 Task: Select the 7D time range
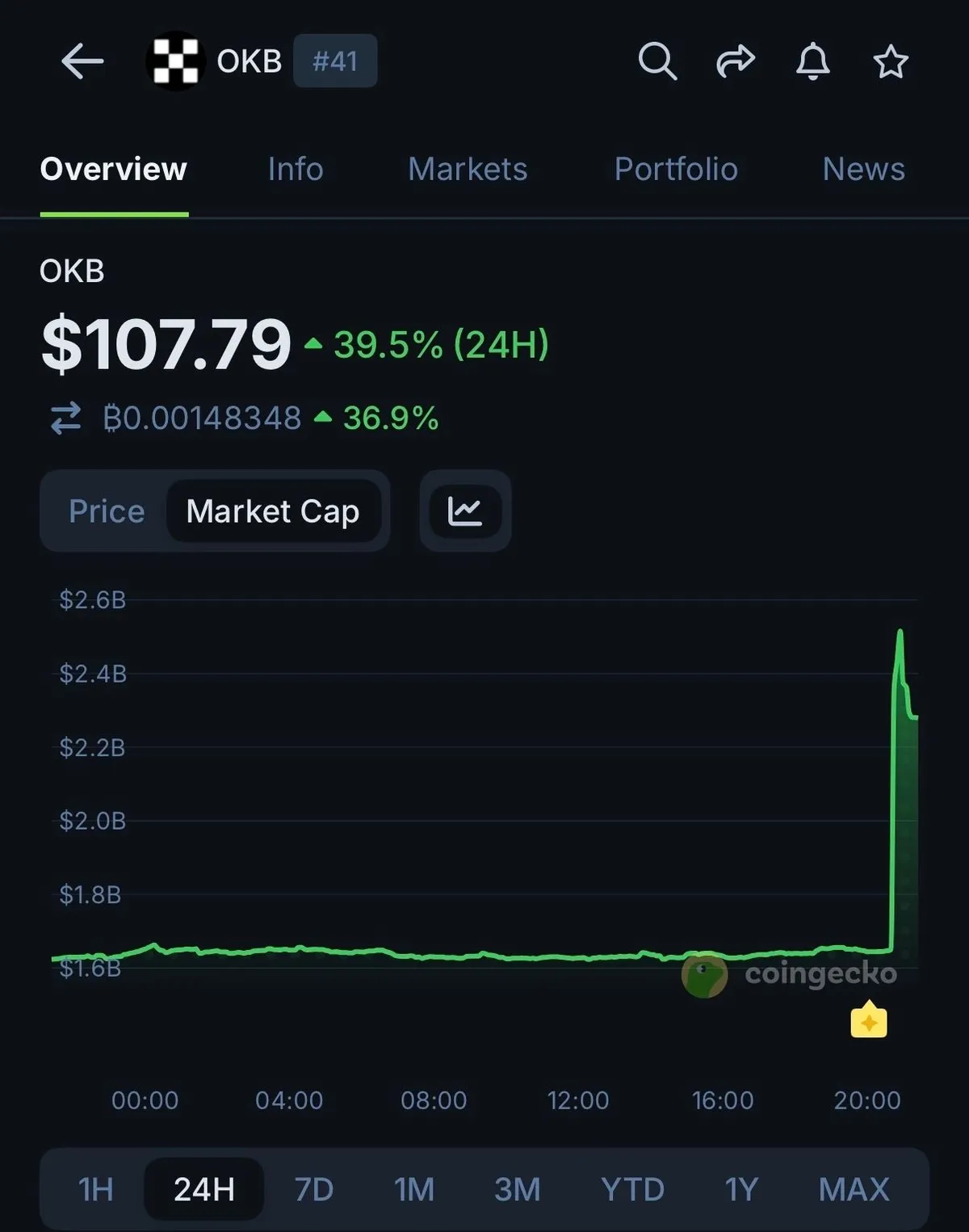pos(313,1189)
